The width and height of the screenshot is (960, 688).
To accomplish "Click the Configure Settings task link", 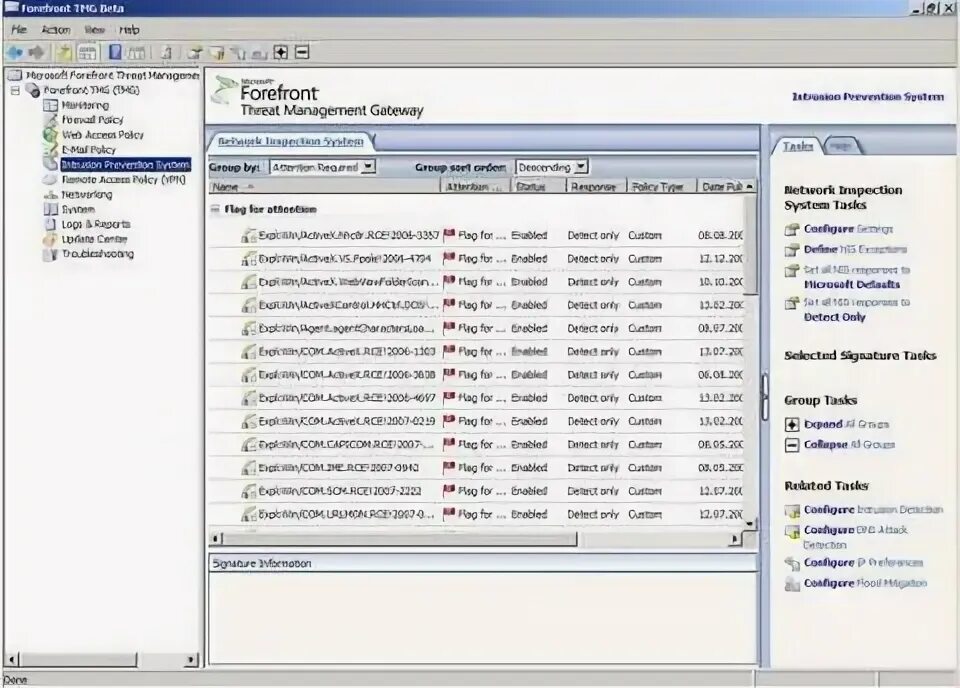I will pos(848,228).
